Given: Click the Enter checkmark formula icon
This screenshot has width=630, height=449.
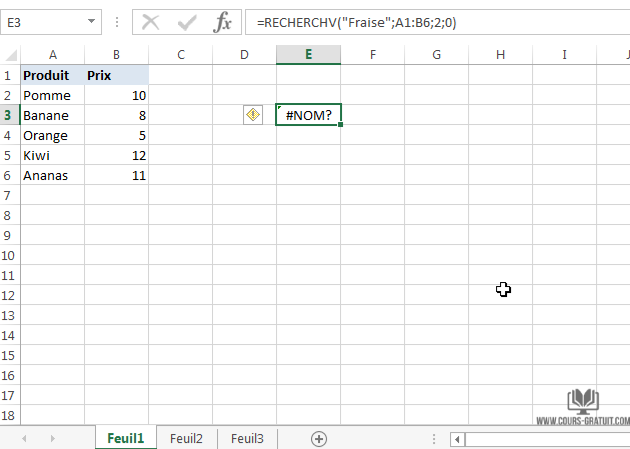Looking at the screenshot, I should point(188,21).
